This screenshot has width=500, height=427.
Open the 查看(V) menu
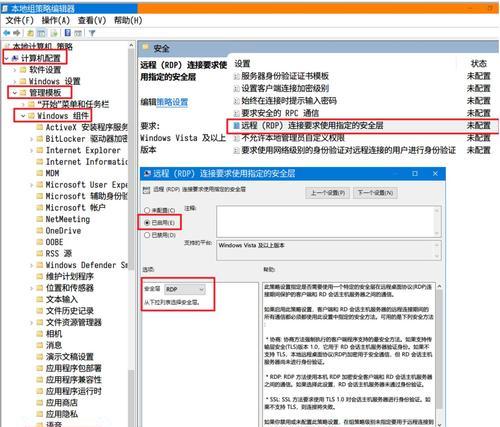coord(92,20)
